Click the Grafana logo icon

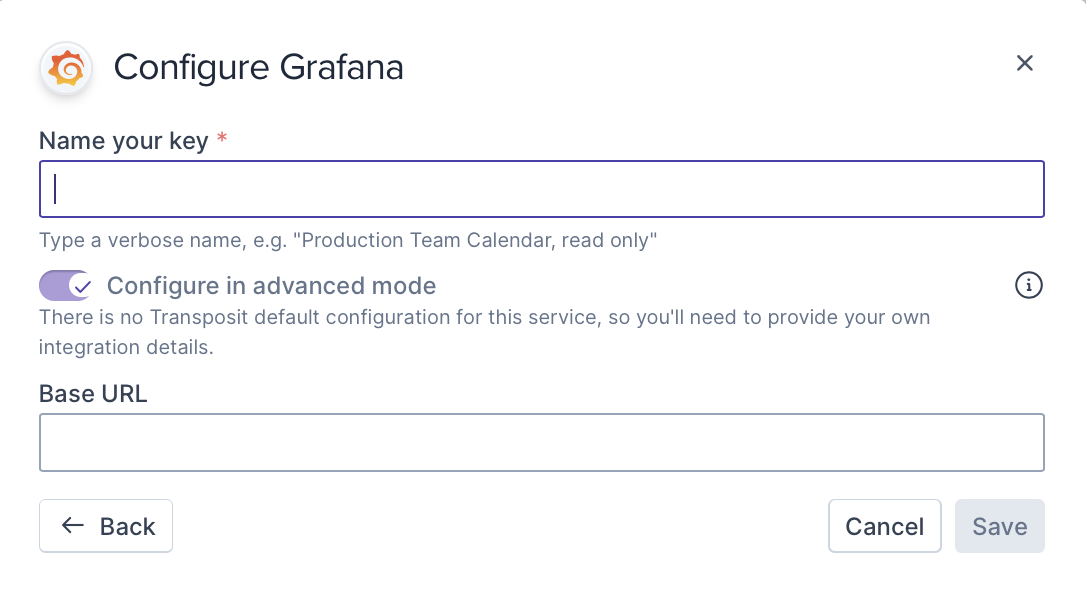click(x=66, y=69)
